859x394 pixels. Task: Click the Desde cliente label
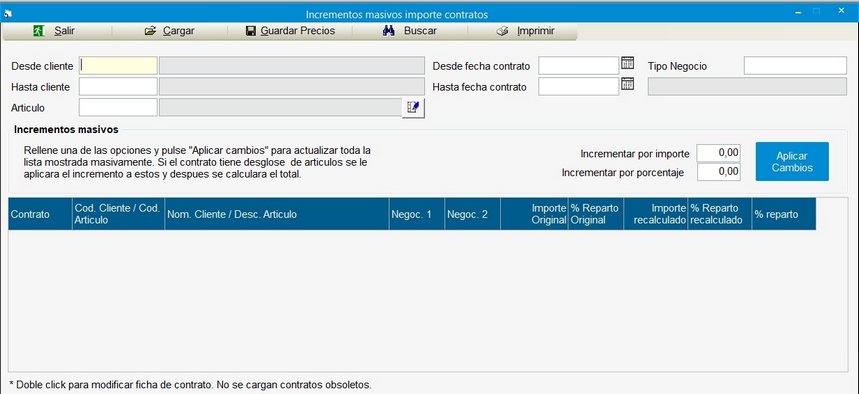[42, 66]
